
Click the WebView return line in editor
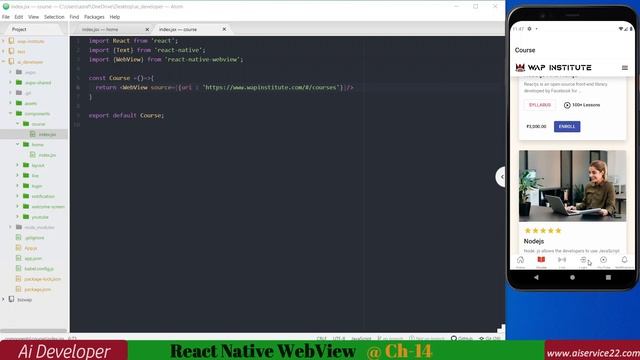click(x=224, y=87)
